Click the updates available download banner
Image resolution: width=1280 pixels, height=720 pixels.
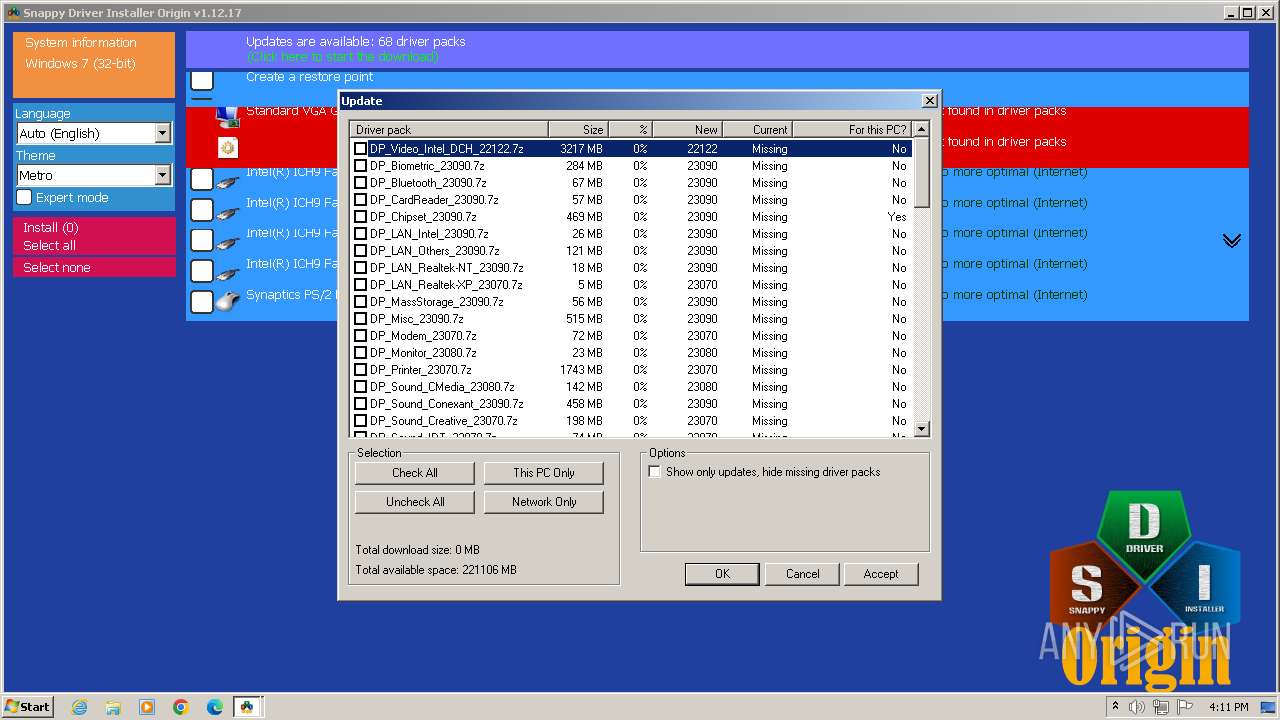pyautogui.click(x=717, y=49)
